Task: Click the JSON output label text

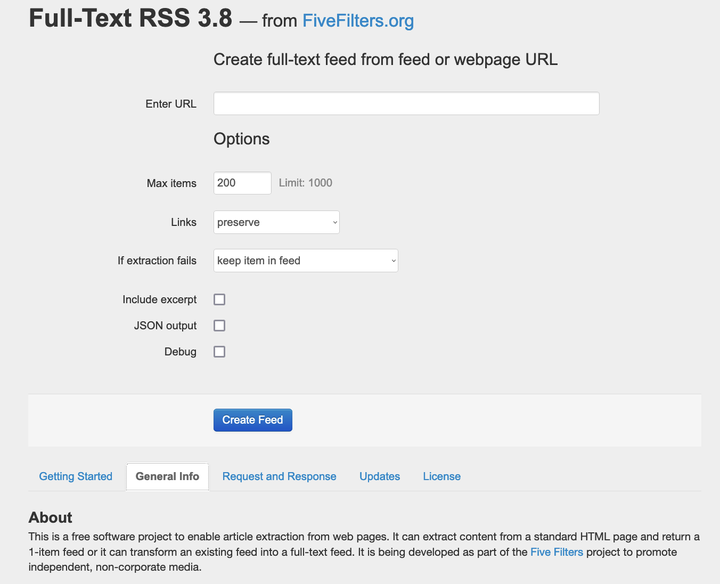Action: (165, 325)
